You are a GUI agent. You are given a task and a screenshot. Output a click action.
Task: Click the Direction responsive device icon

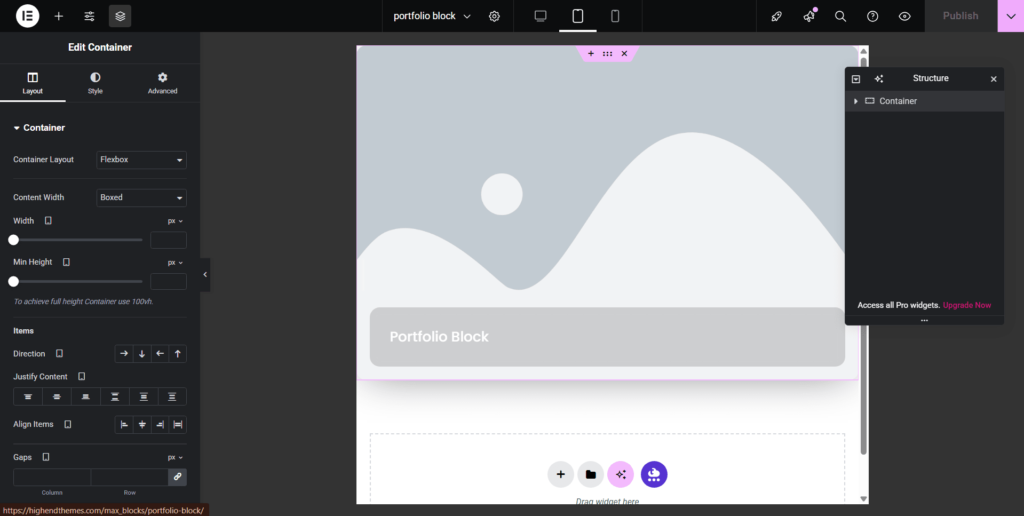59,353
